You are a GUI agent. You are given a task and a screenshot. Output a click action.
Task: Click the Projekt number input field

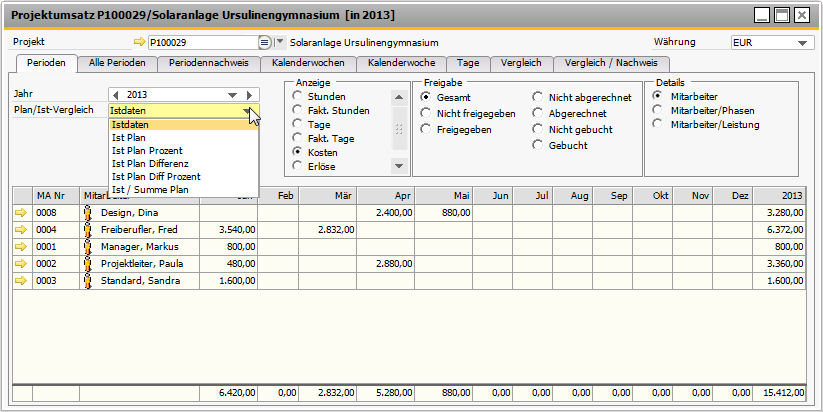point(202,43)
